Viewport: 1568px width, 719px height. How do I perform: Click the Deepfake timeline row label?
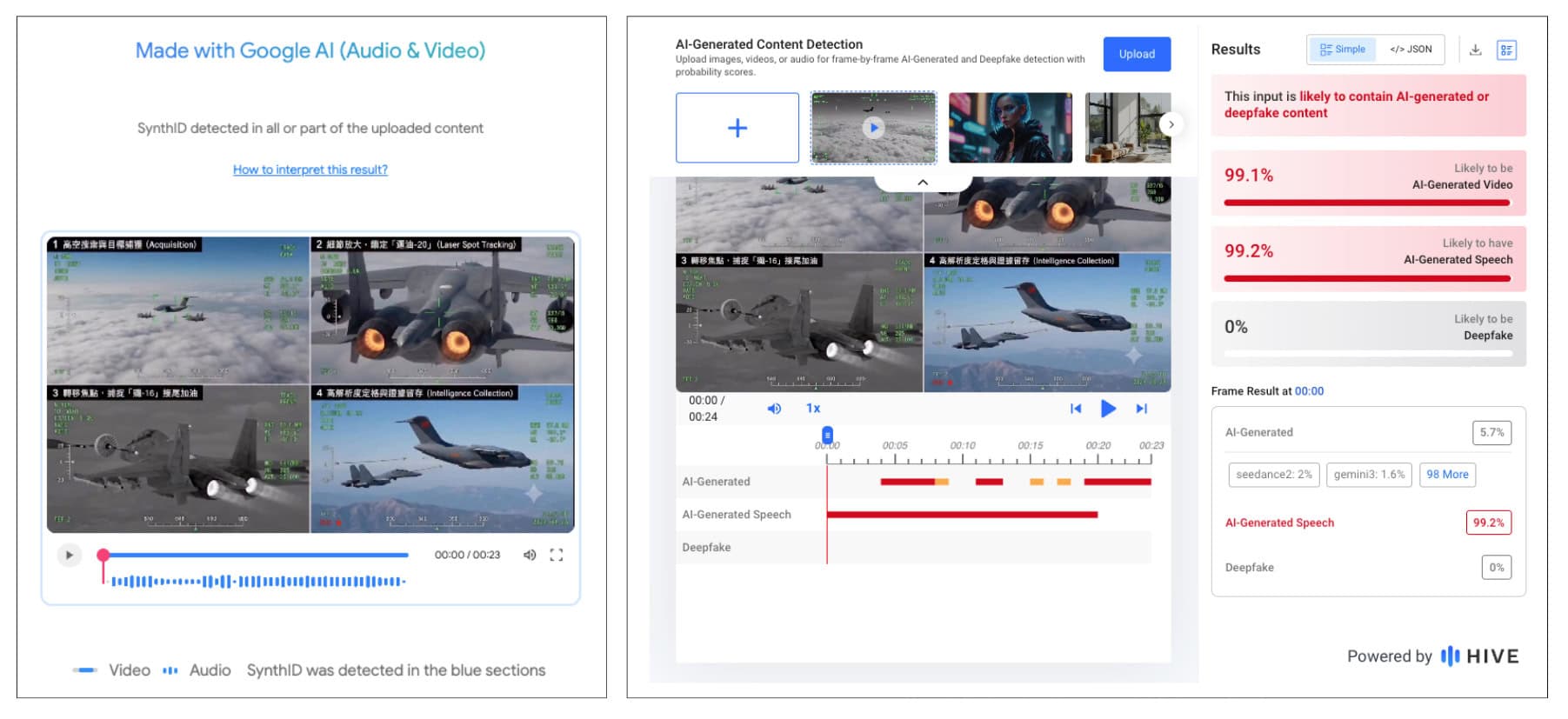pos(706,548)
